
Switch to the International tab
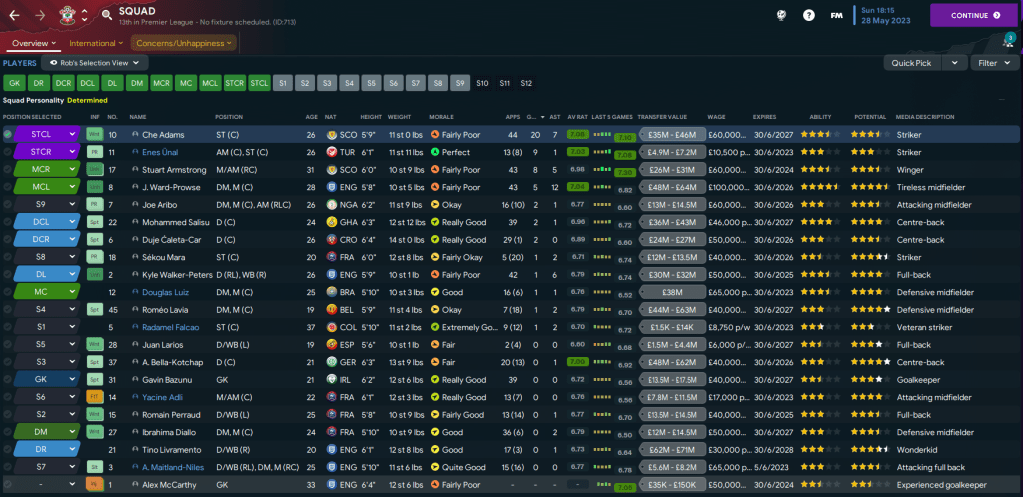[96, 43]
